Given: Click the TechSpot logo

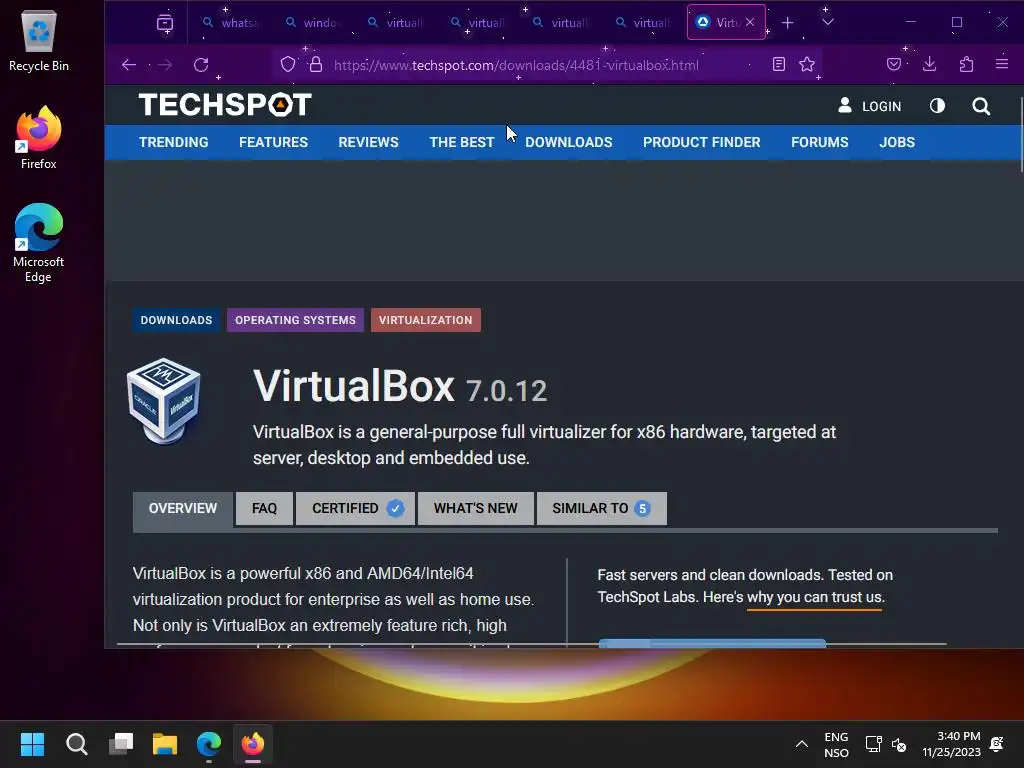Looking at the screenshot, I should 225,104.
